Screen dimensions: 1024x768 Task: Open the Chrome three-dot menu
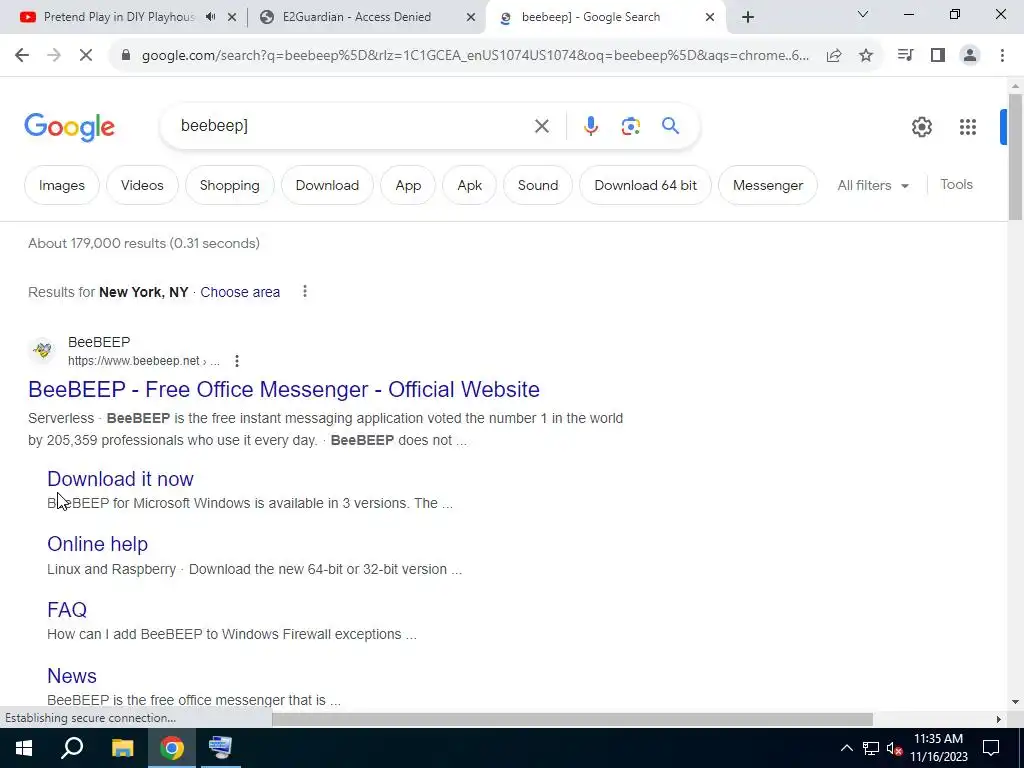pyautogui.click(x=1002, y=56)
